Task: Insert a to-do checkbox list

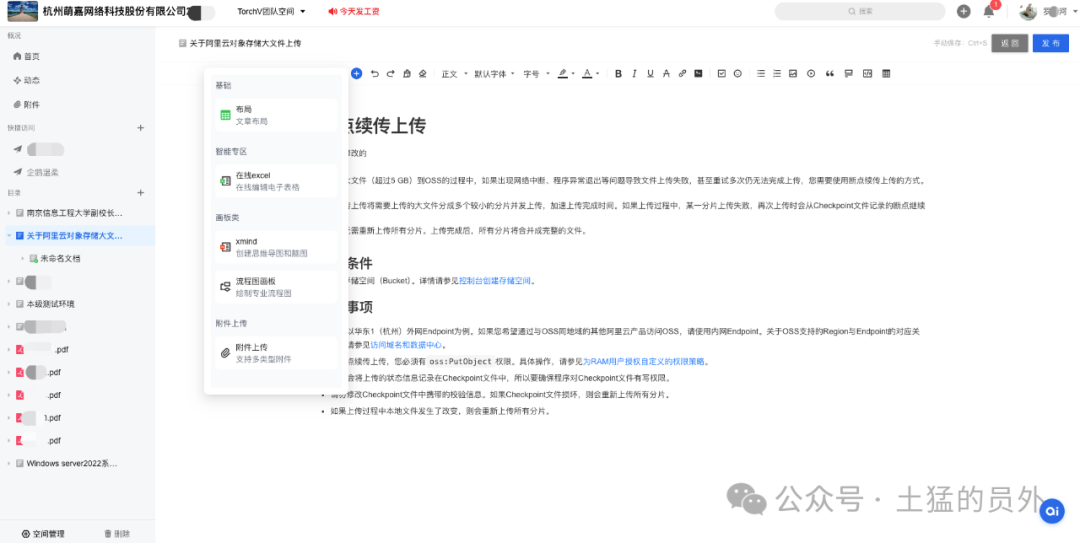Action: (722, 74)
